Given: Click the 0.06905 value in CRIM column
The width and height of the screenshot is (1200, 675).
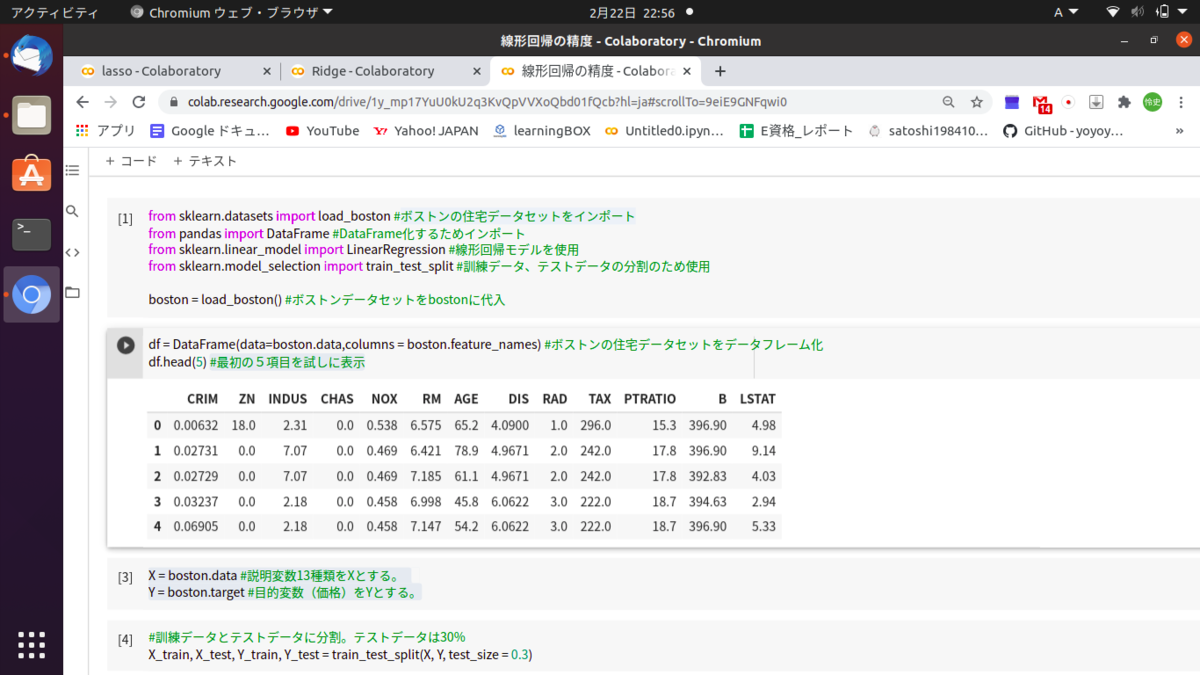Looking at the screenshot, I should 196,526.
